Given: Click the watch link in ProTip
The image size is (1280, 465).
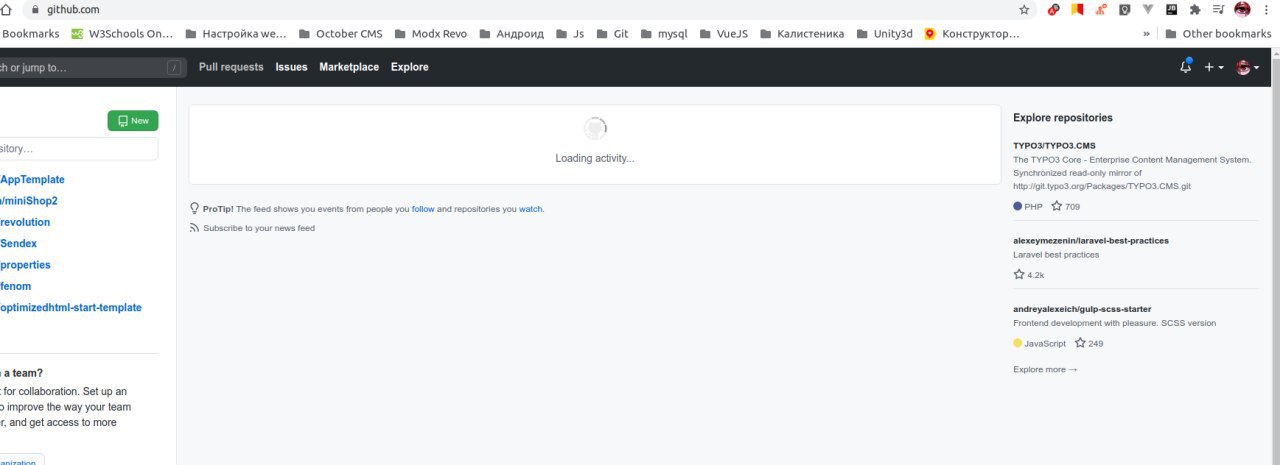Looking at the screenshot, I should tap(530, 209).
